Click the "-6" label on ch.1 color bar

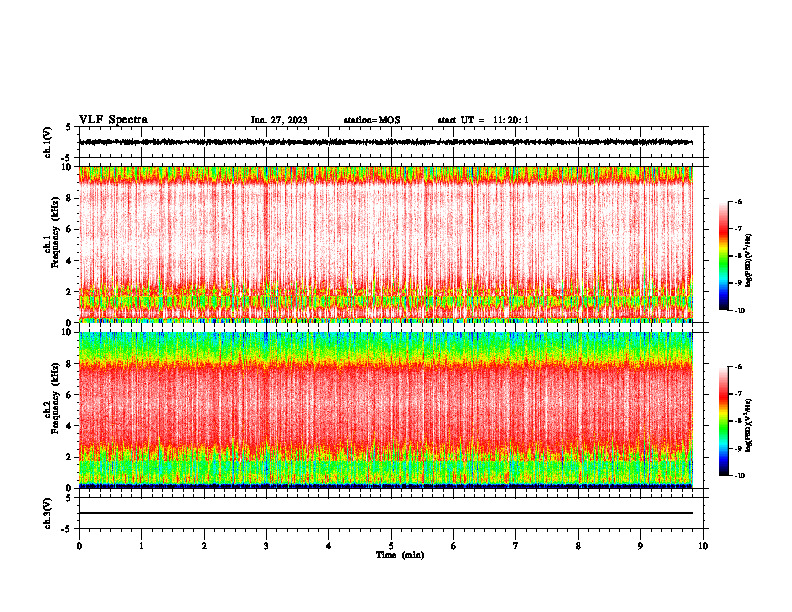pos(738,201)
